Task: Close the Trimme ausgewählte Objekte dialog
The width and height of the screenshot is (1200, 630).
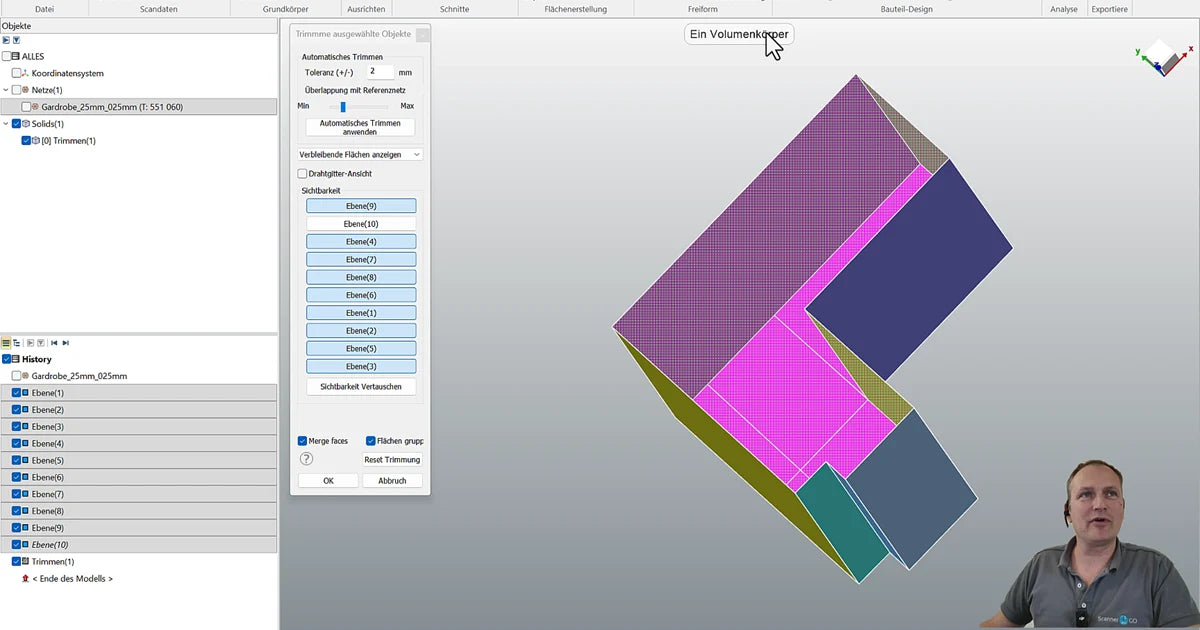Action: [x=422, y=34]
